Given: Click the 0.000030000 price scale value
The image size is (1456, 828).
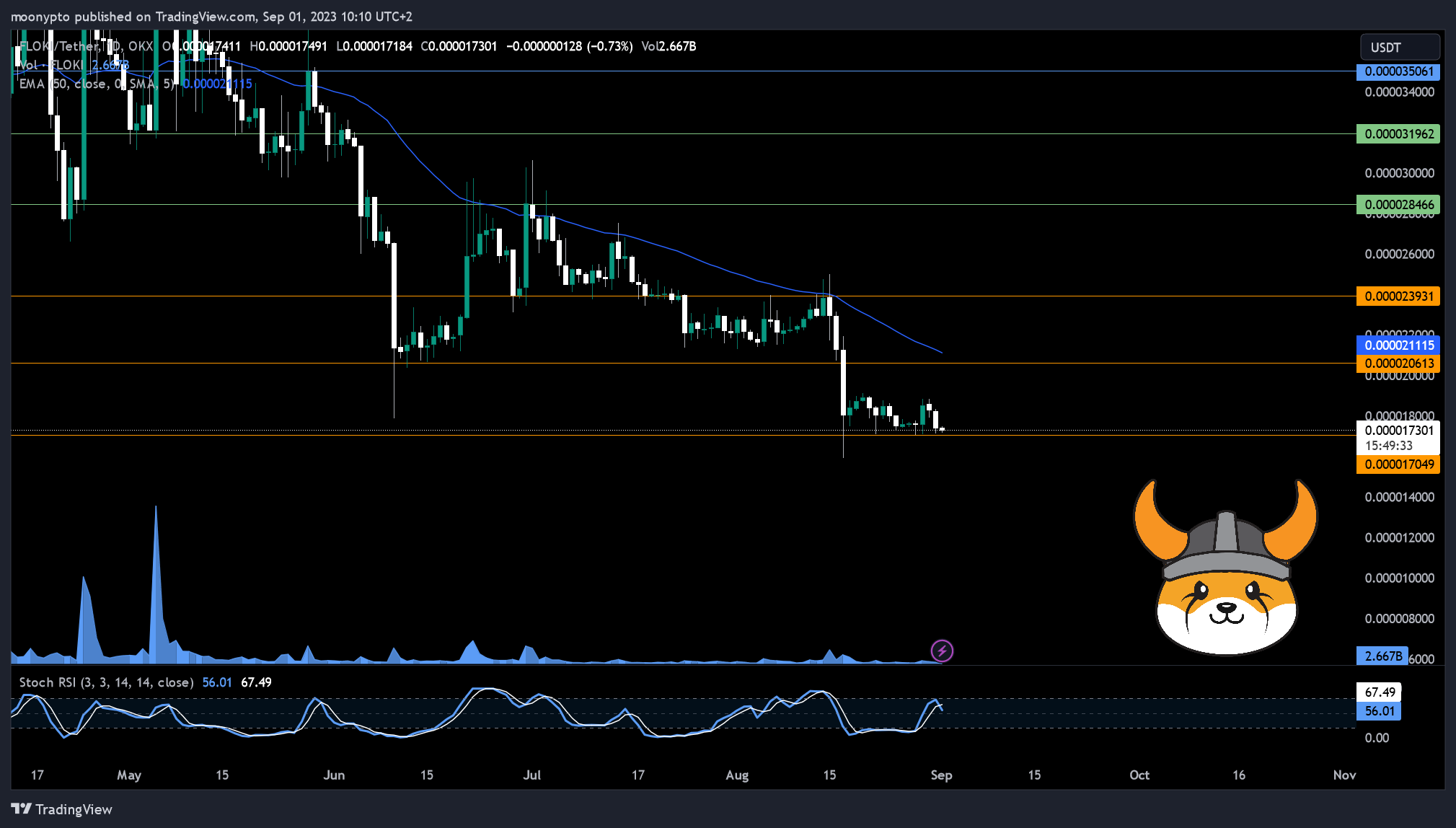Looking at the screenshot, I should [1399, 173].
